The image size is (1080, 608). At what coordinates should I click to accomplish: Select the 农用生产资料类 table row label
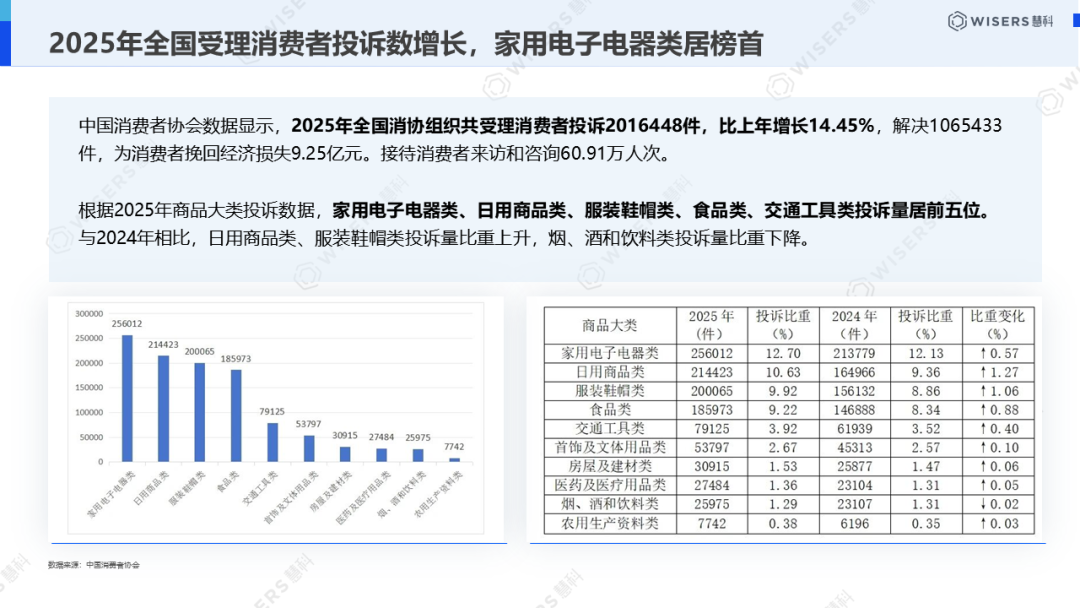click(609, 523)
